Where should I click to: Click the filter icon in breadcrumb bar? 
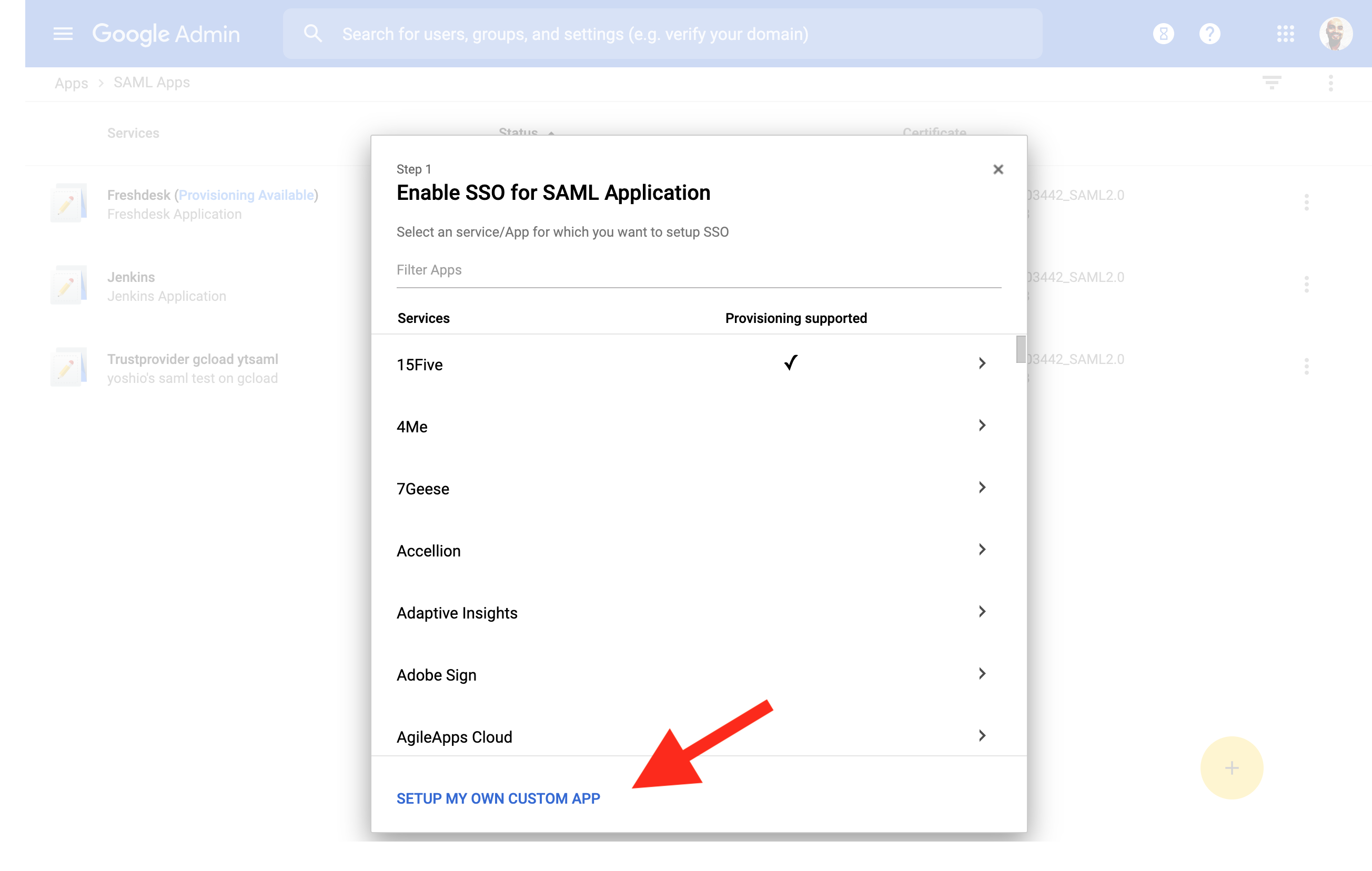[1272, 83]
